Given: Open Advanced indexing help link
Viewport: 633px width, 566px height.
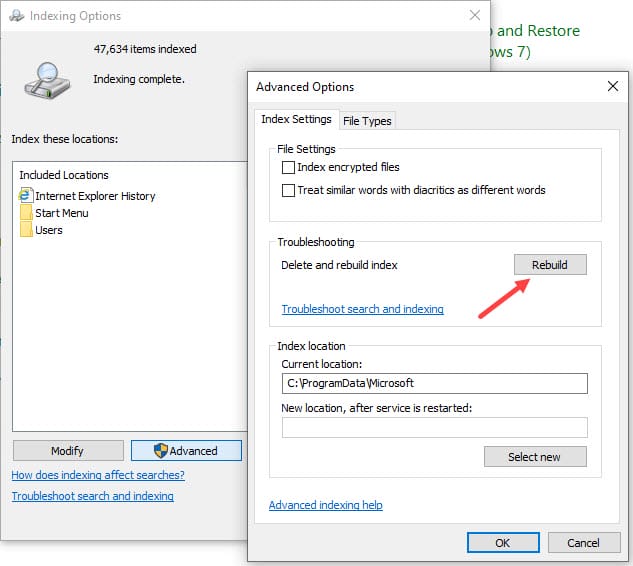Looking at the screenshot, I should pos(325,505).
